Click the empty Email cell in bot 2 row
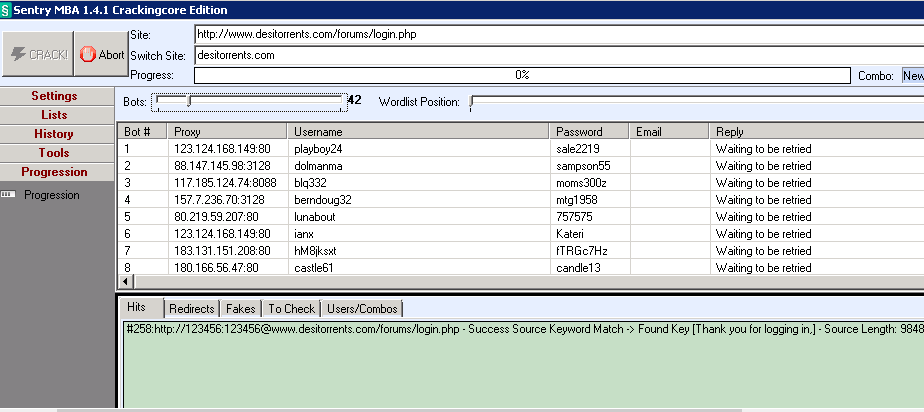Screen dimensions: 924x412 pos(669,166)
